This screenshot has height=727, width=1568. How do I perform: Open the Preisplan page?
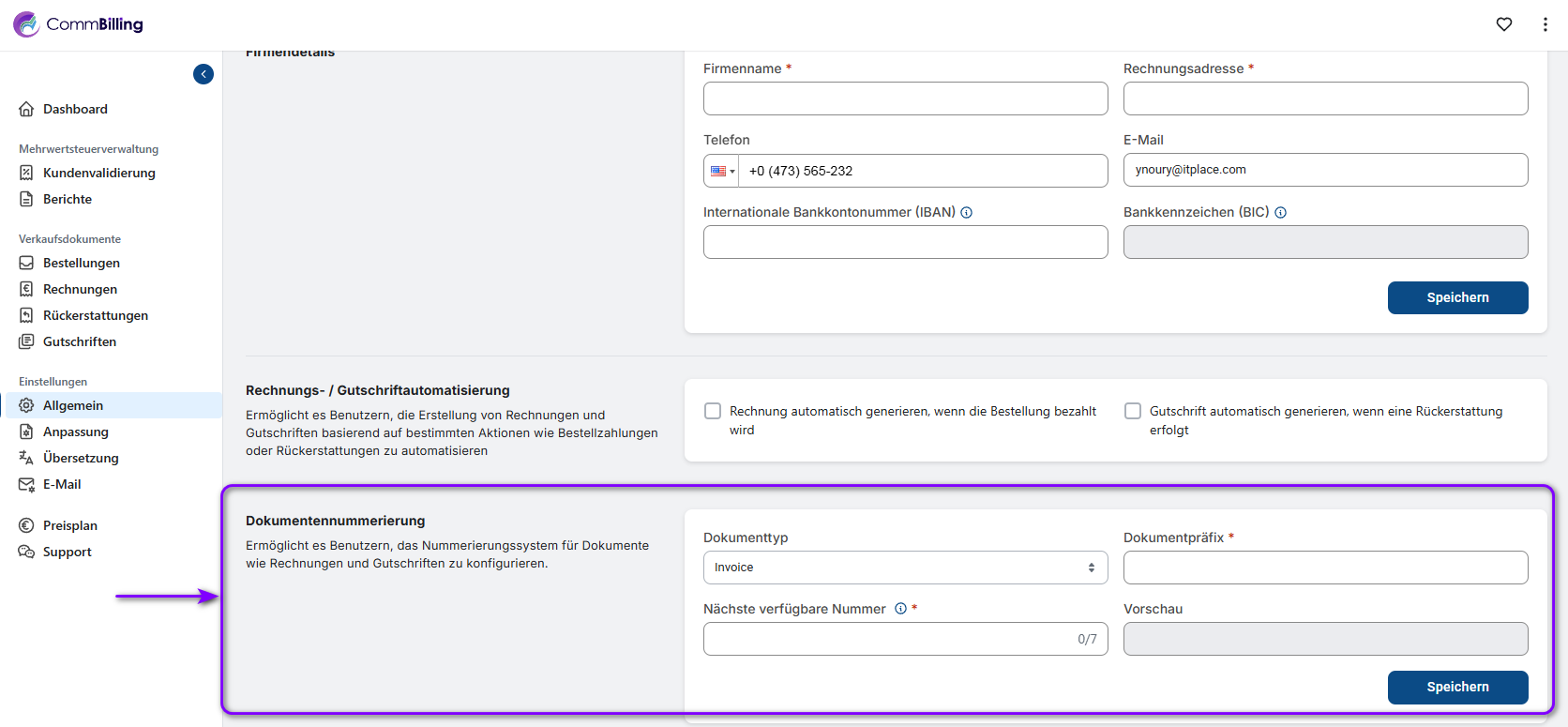[x=70, y=525]
